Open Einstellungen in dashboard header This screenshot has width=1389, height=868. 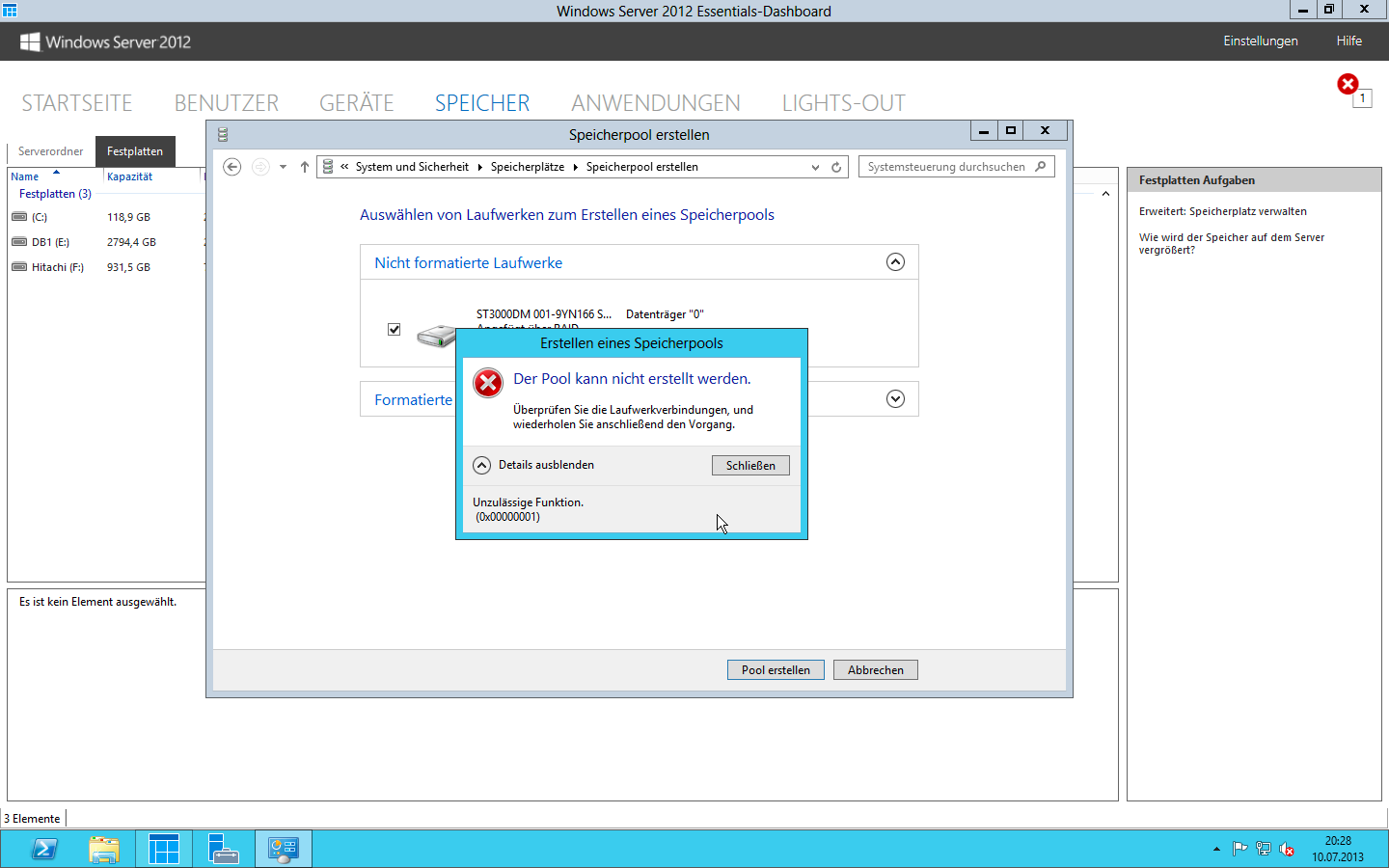pos(1261,41)
